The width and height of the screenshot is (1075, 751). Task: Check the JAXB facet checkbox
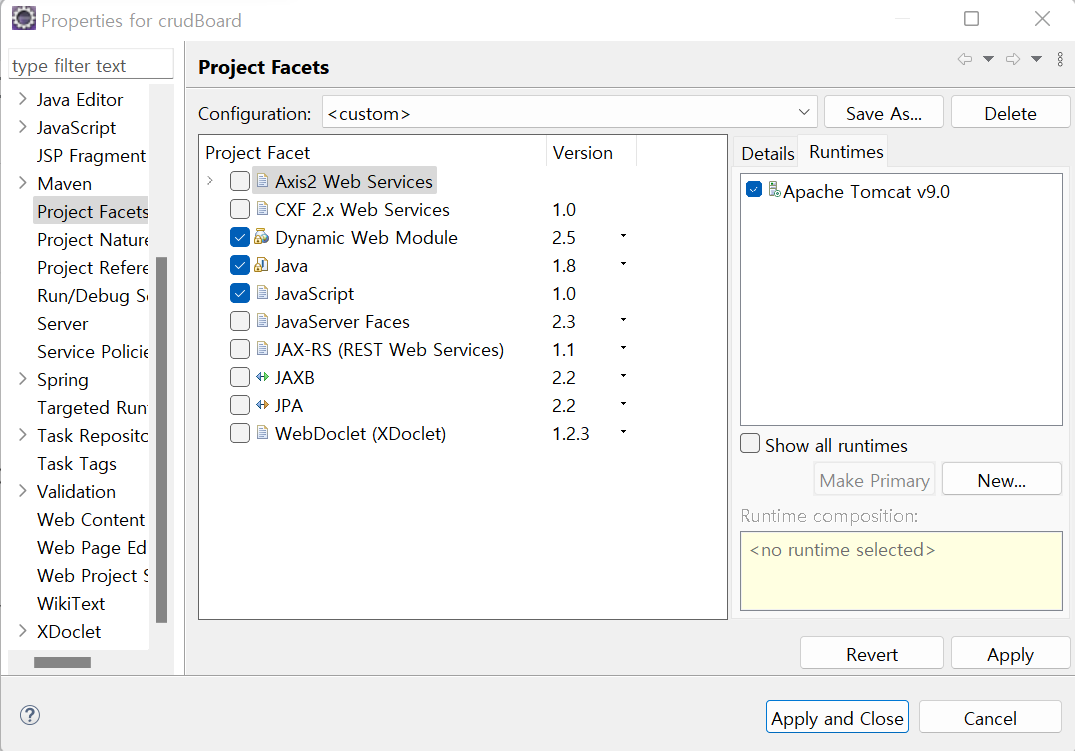(240, 377)
